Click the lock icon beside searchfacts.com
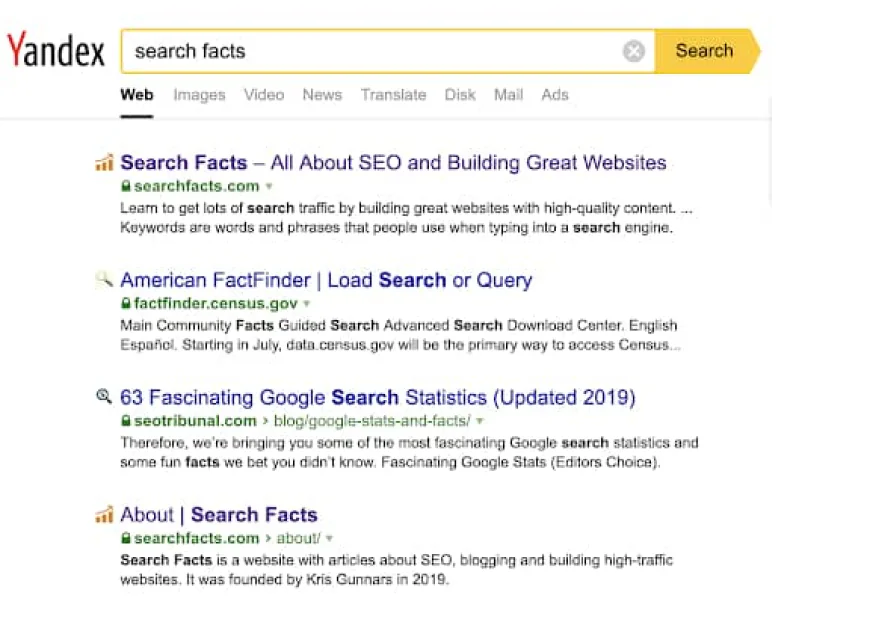This screenshot has width=870, height=631. point(126,186)
